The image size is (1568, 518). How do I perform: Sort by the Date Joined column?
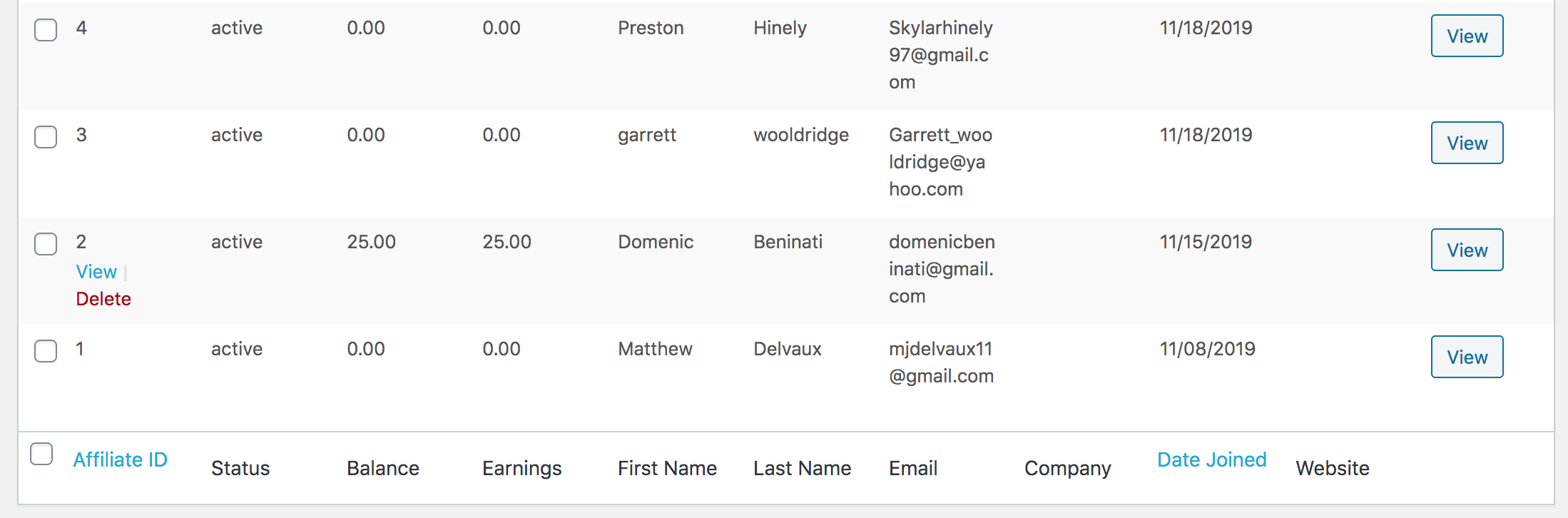coord(1211,459)
